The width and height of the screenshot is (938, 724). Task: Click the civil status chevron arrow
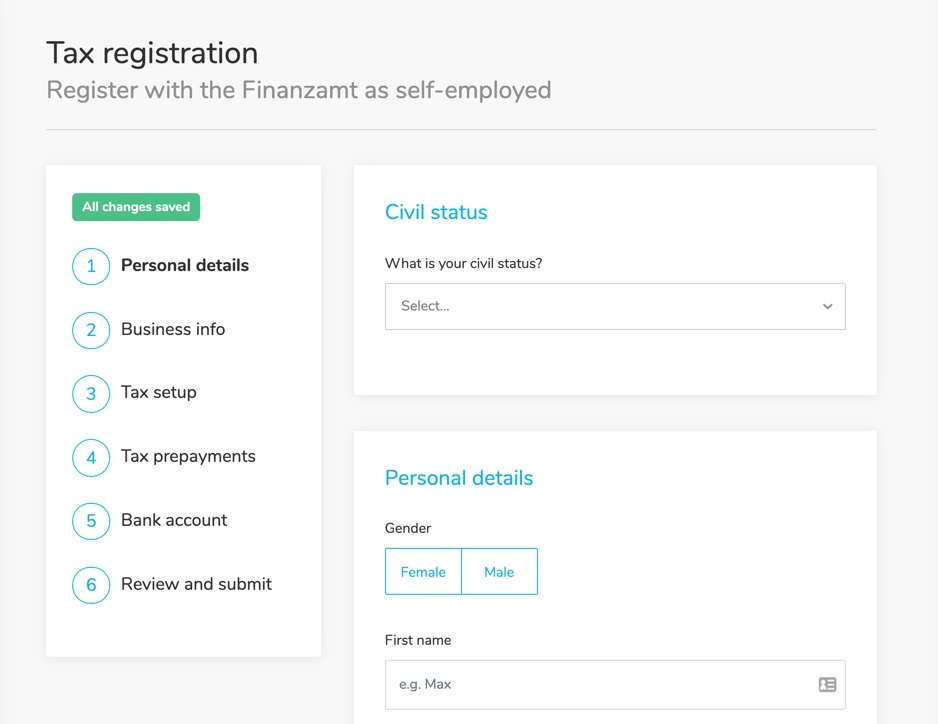(827, 306)
